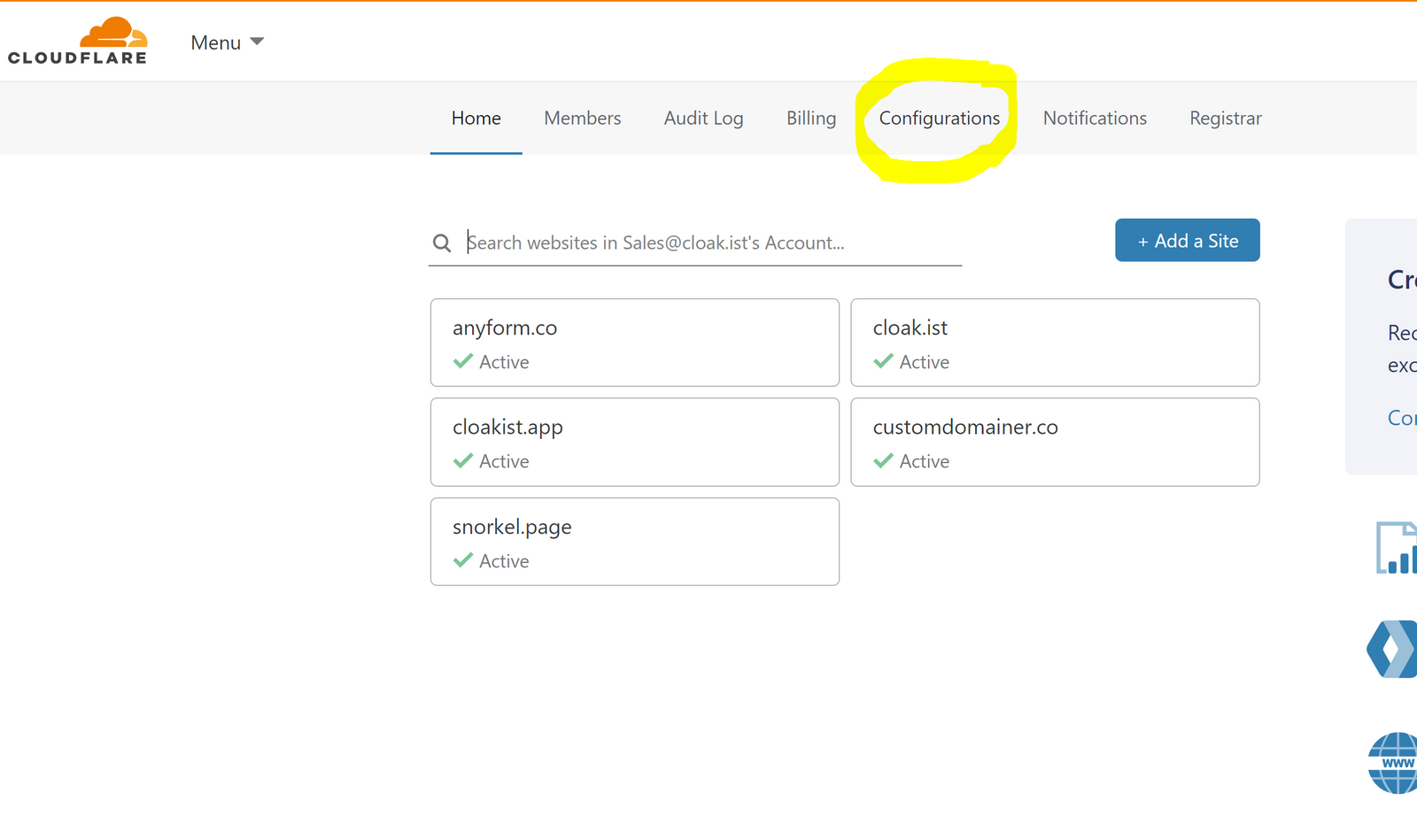Open the Menu dropdown

coord(227,42)
